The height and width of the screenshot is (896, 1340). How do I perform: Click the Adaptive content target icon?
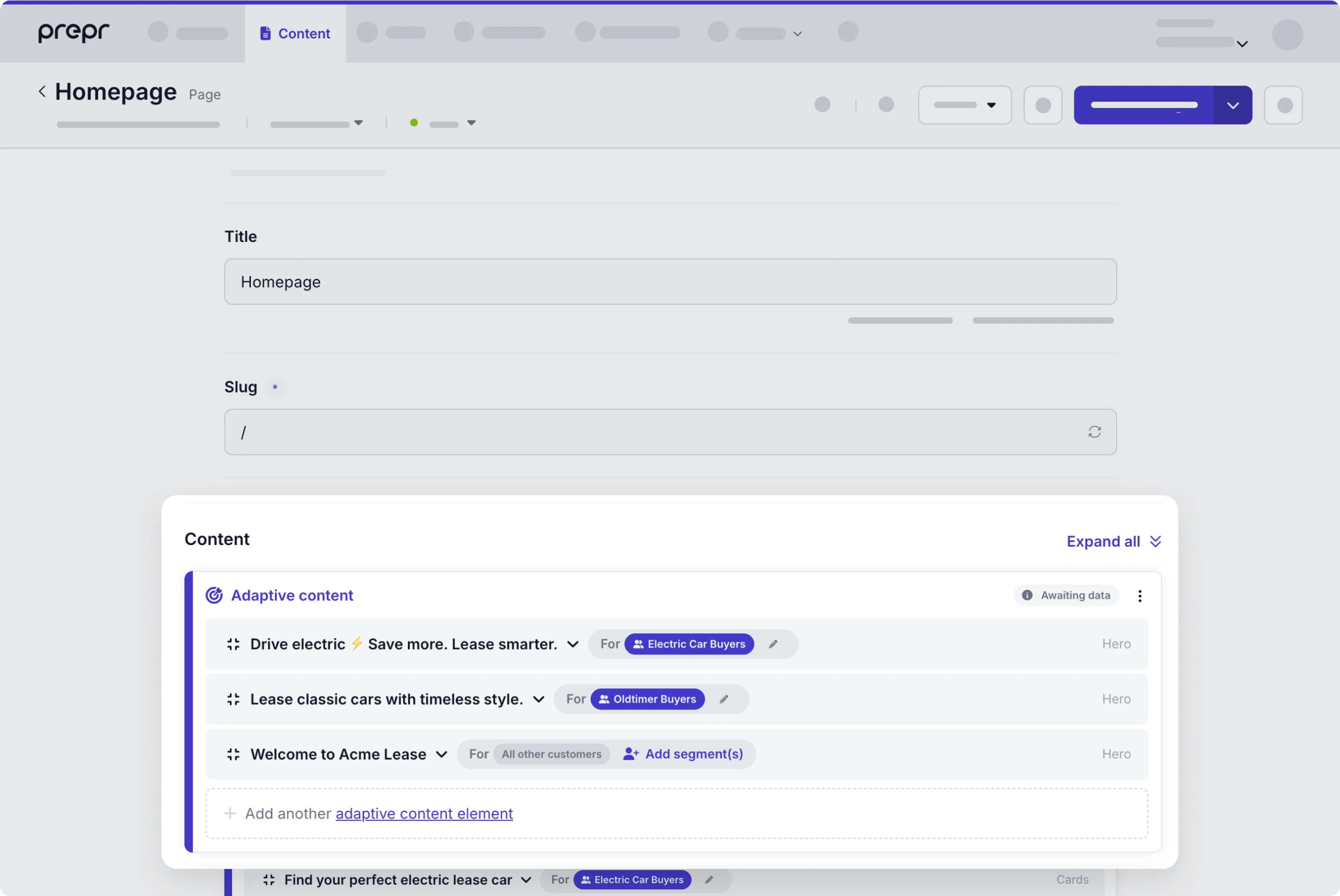214,595
